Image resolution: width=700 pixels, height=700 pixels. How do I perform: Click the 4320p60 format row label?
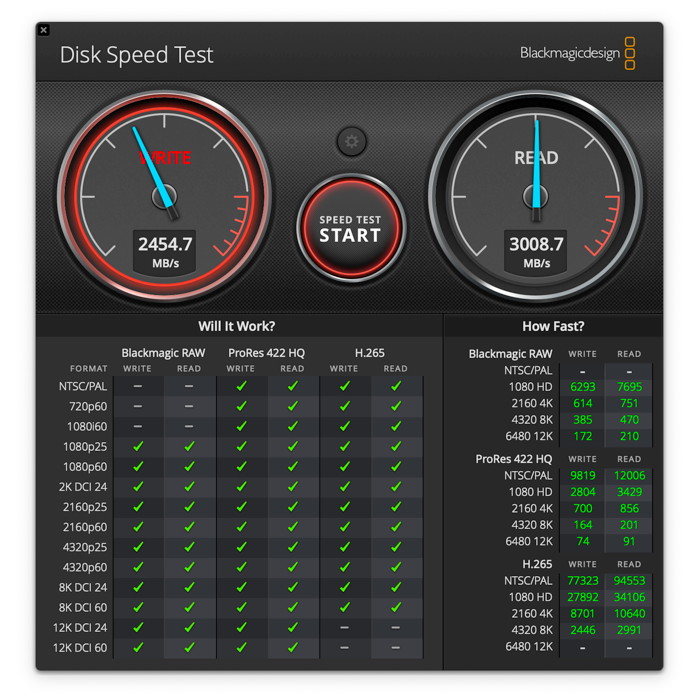85,567
